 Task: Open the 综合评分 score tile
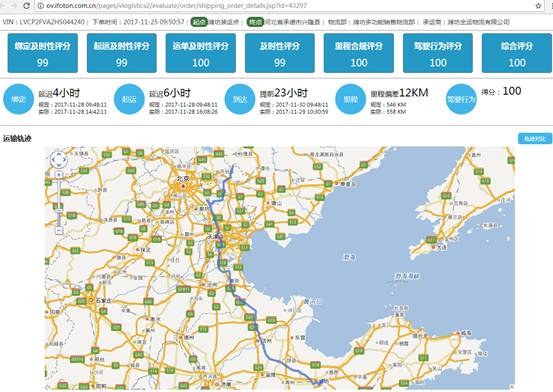517,53
